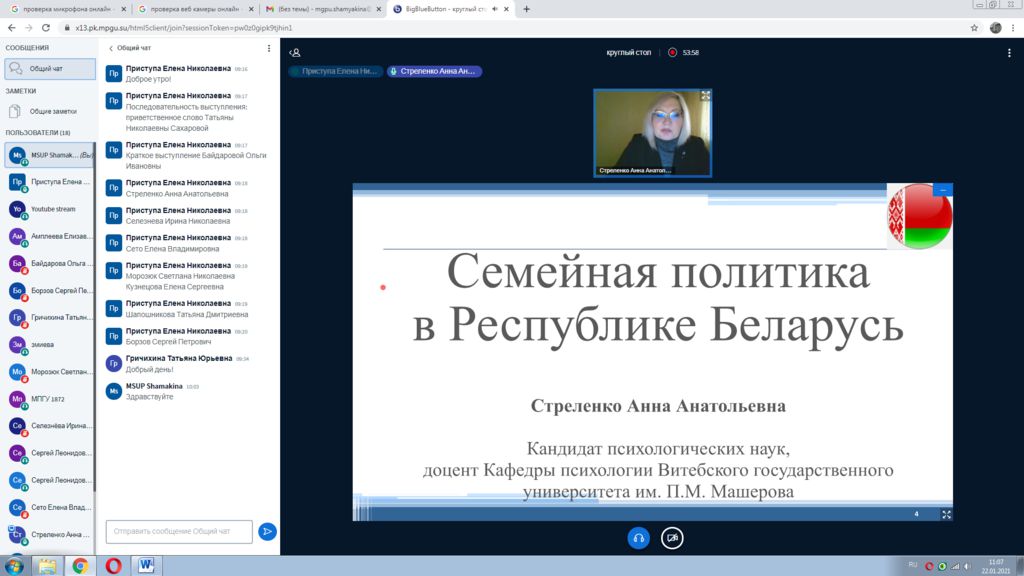Click the audio headphones button

tap(638, 538)
